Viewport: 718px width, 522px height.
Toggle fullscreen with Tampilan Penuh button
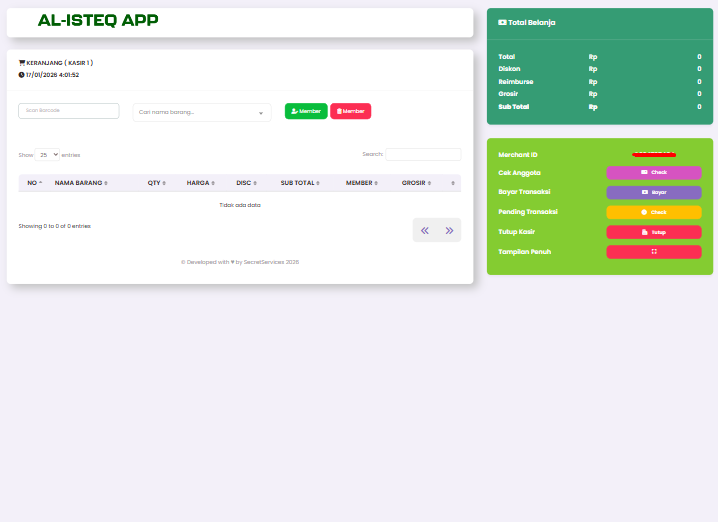tap(653, 252)
